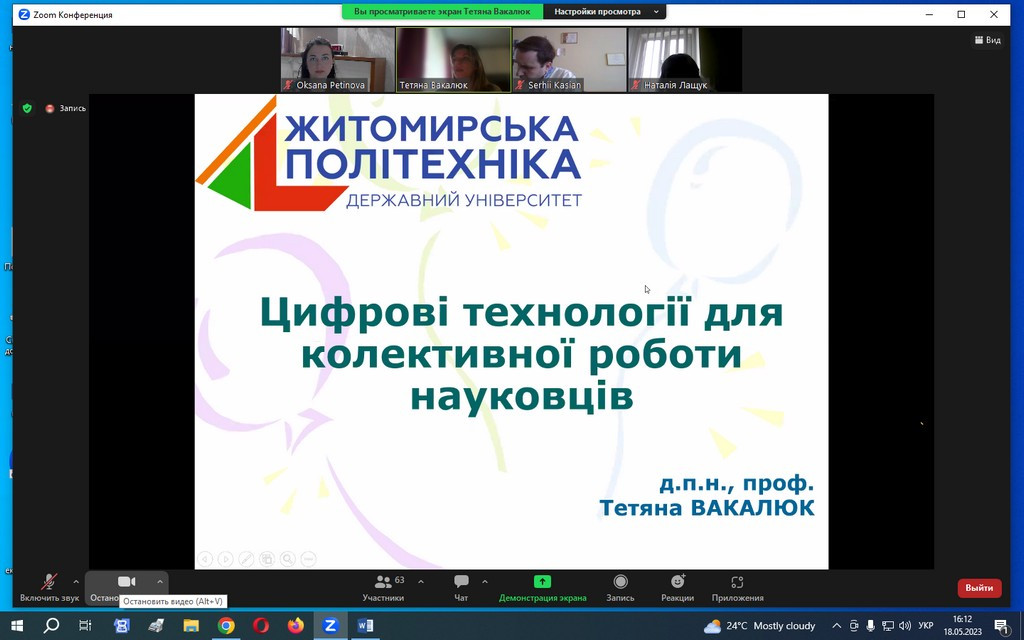This screenshot has height=640, width=1024.
Task: Click the Запись record button
Action: 620,587
